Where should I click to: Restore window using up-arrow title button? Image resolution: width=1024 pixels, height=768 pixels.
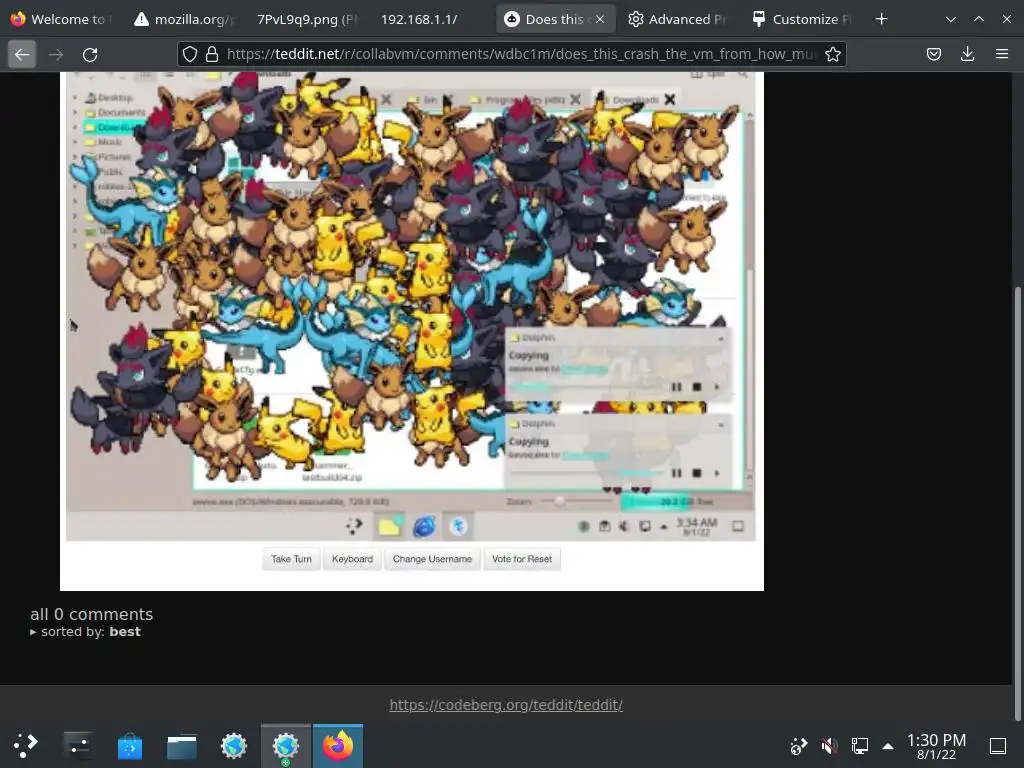coord(979,19)
